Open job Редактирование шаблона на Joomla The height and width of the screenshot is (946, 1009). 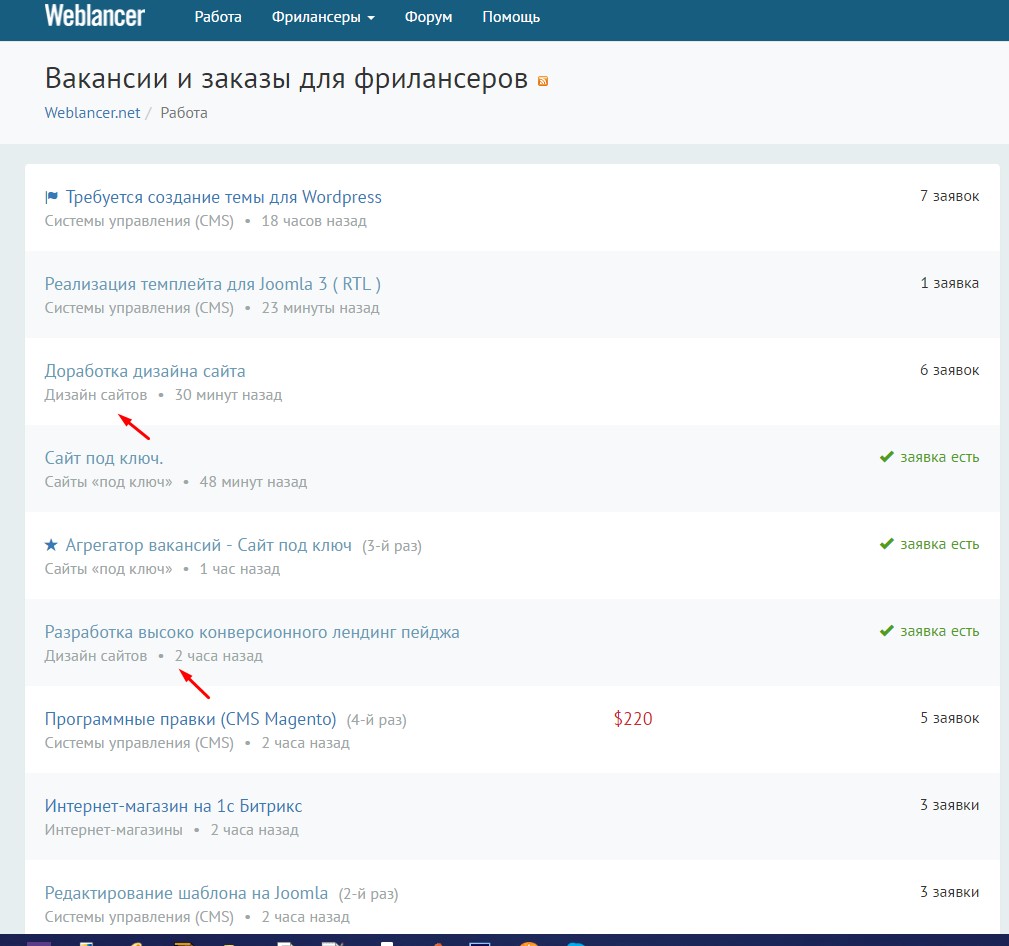pos(186,893)
